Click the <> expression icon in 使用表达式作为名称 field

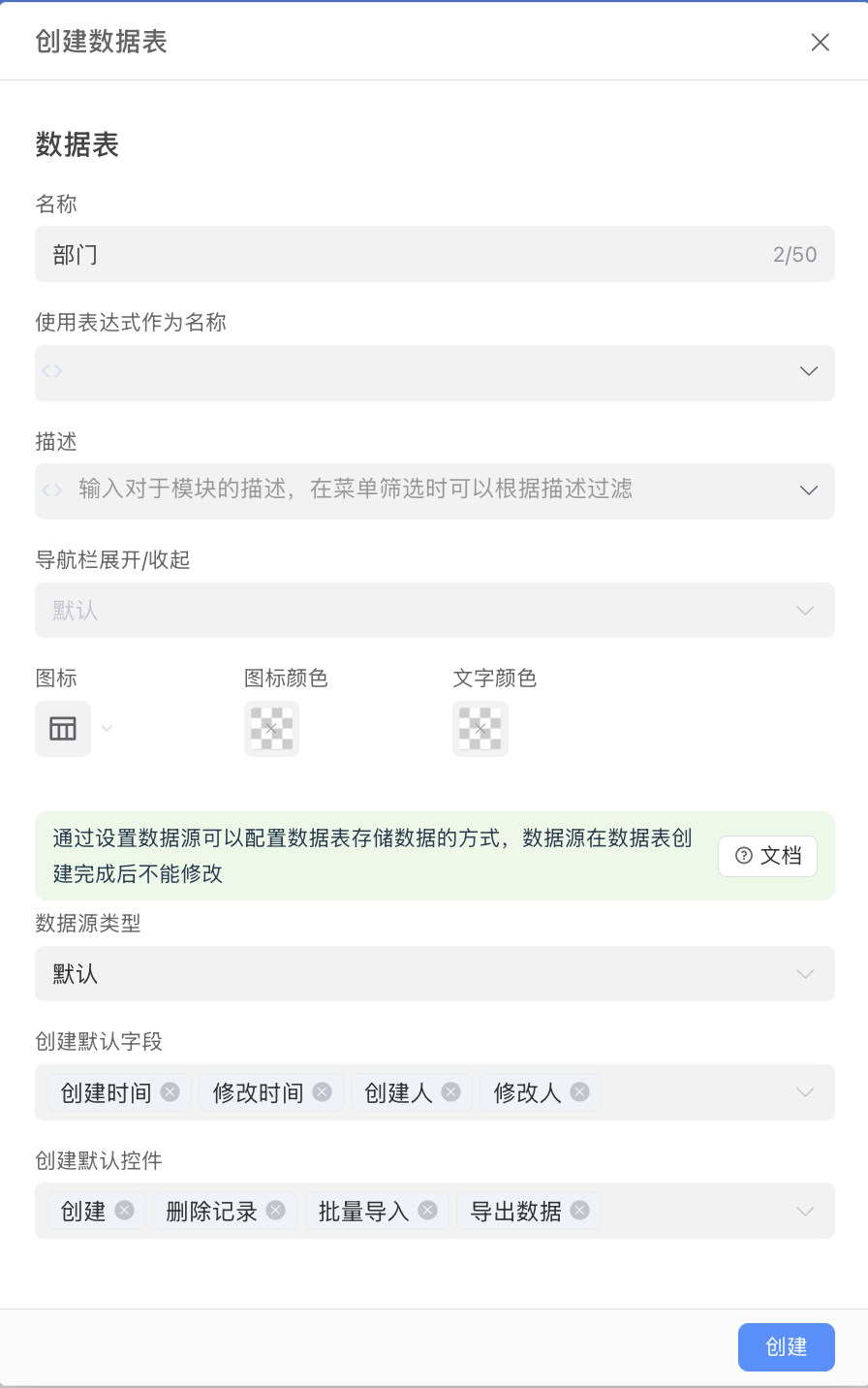52,371
